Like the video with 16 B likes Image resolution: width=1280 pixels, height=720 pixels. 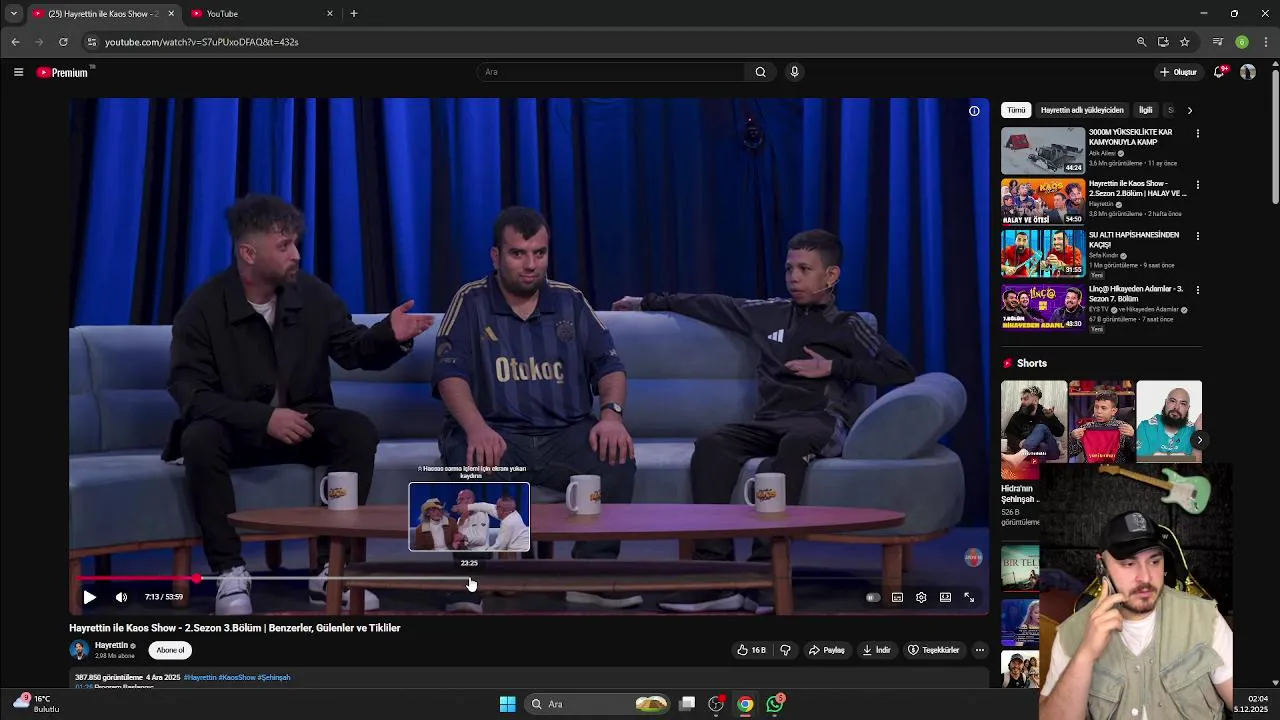(x=751, y=650)
